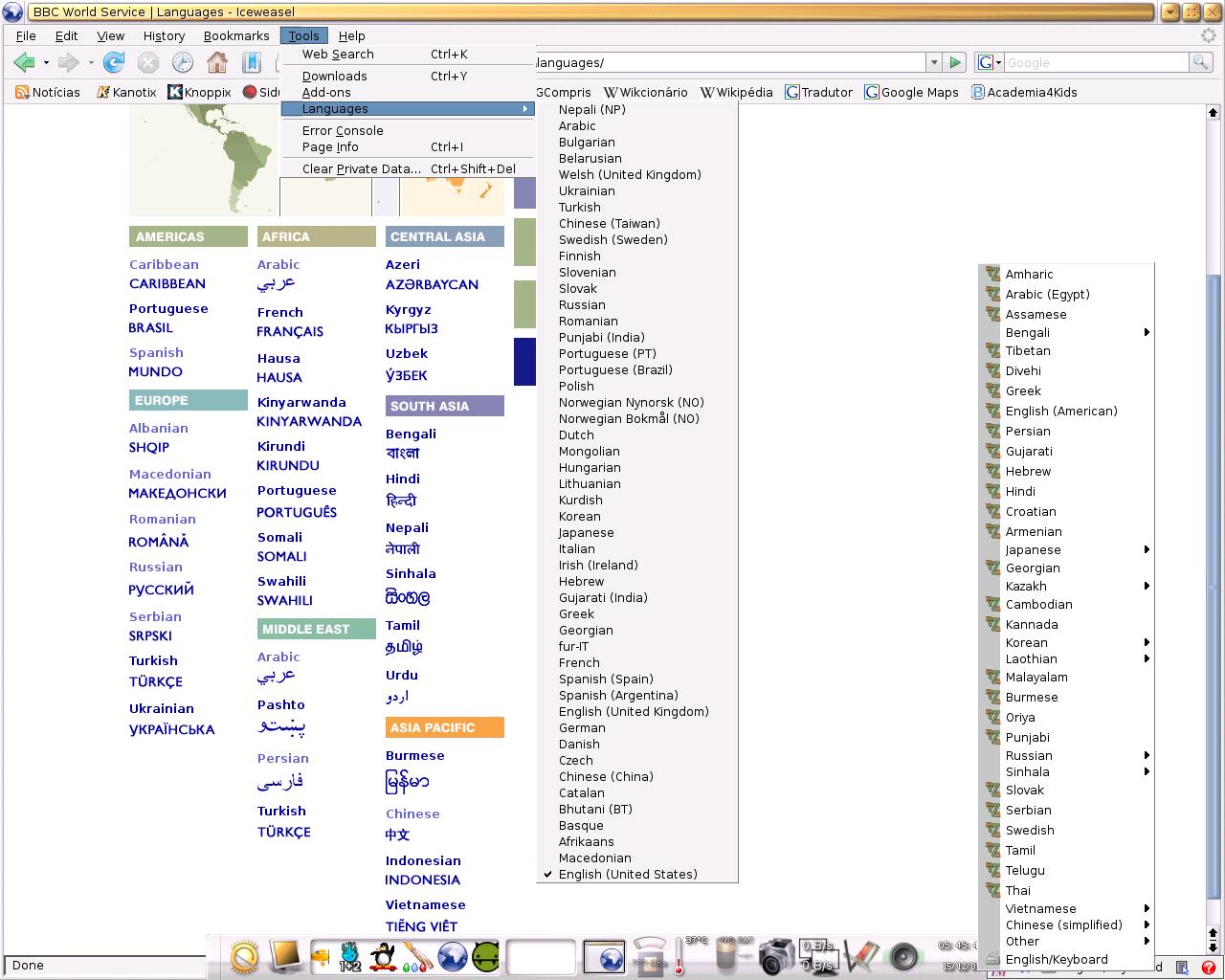Screen dimensions: 1225x980
Task: Click the globe browser icon in taskbar
Action: point(453,956)
